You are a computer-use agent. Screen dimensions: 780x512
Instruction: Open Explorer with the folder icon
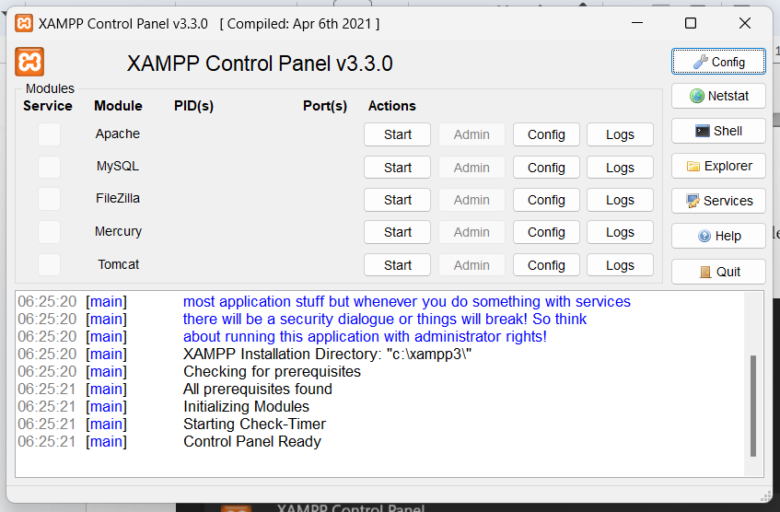point(718,166)
